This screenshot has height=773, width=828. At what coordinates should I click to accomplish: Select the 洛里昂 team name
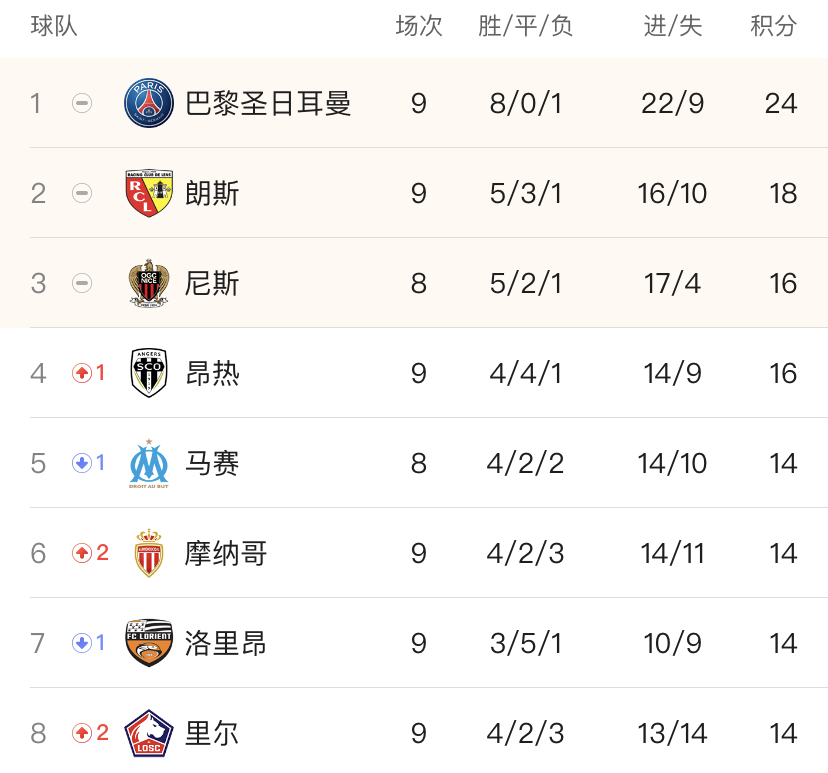click(226, 643)
